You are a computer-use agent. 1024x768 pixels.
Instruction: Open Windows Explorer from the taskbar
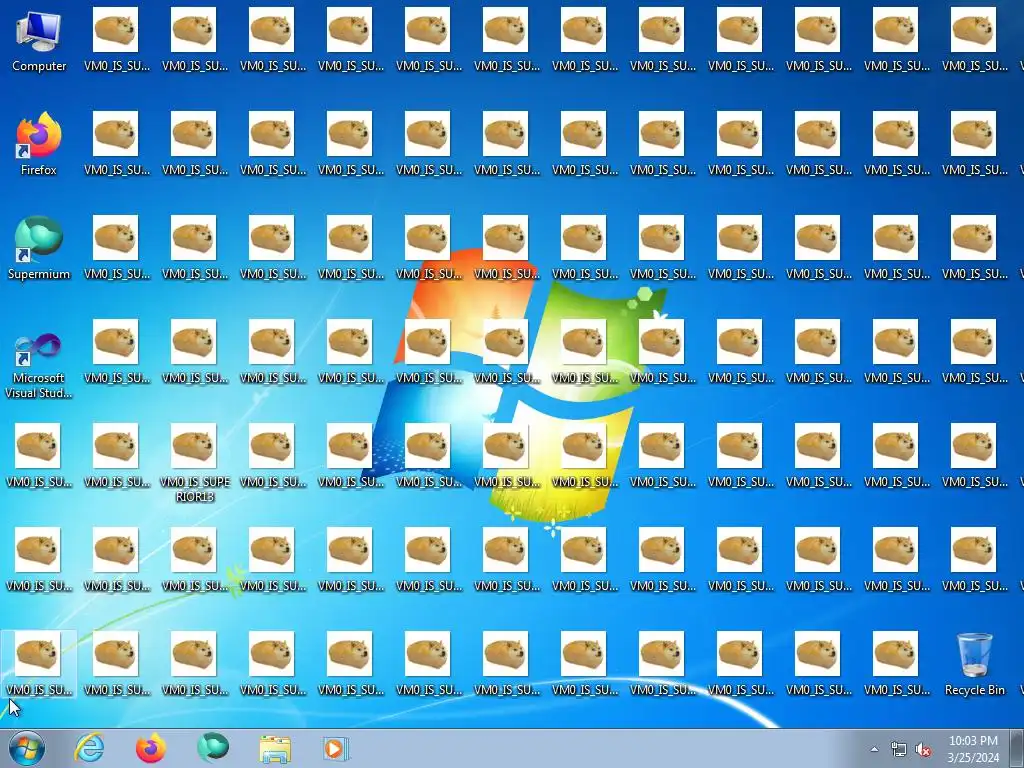[x=275, y=748]
